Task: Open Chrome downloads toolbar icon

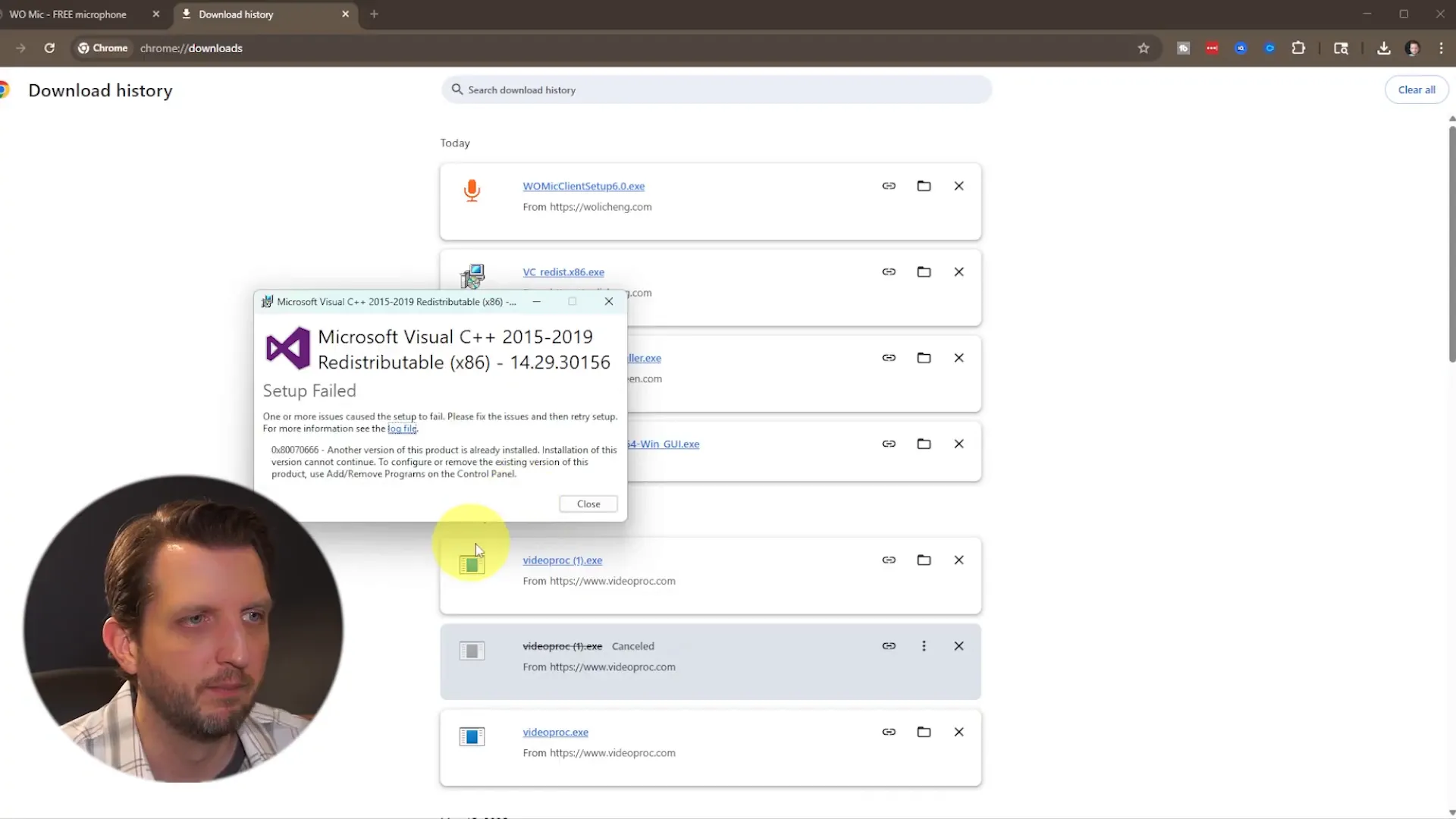Action: (1384, 48)
